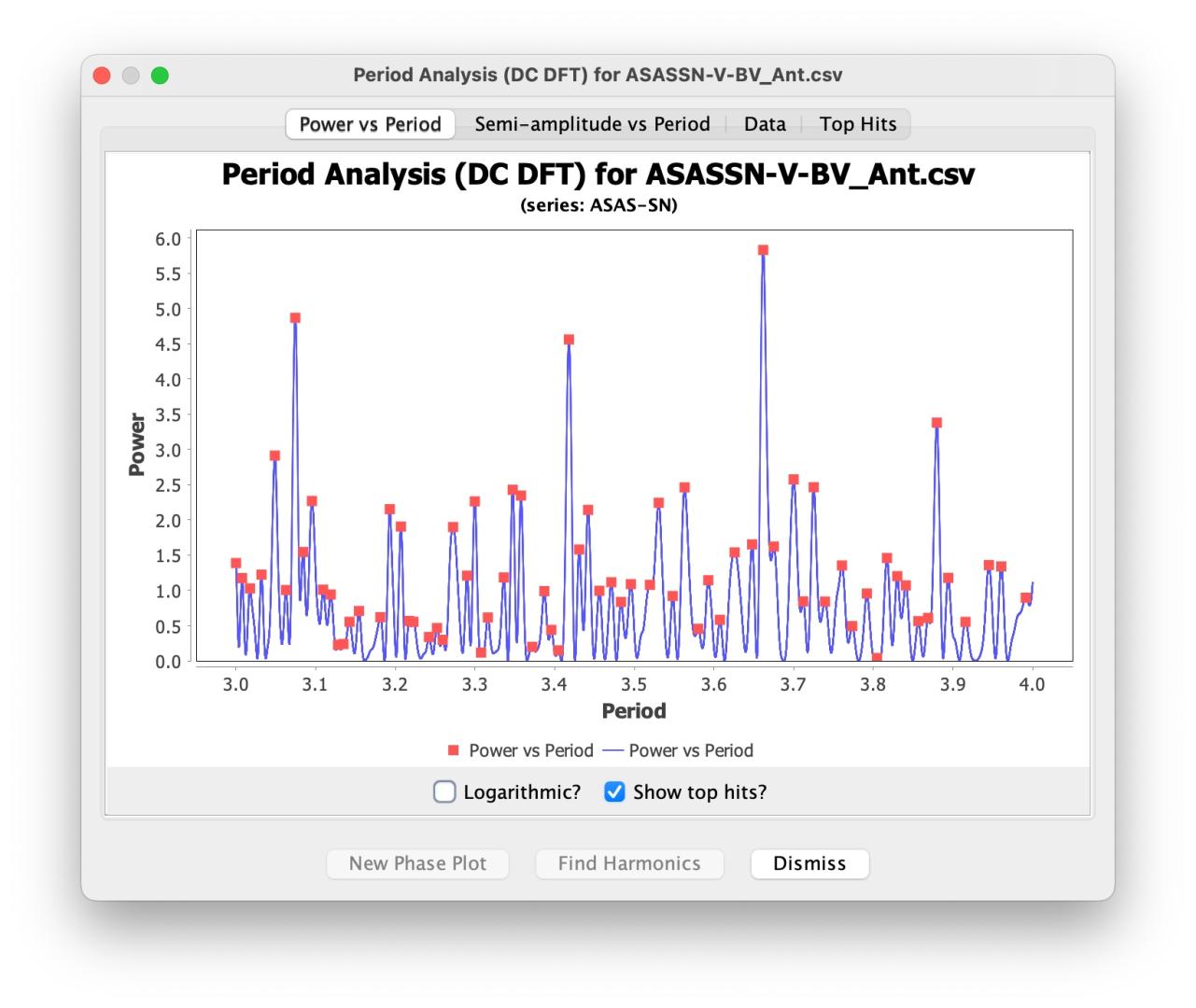The width and height of the screenshot is (1196, 1008).
Task: Enable the Logarithmic checkbox
Action: (x=445, y=792)
